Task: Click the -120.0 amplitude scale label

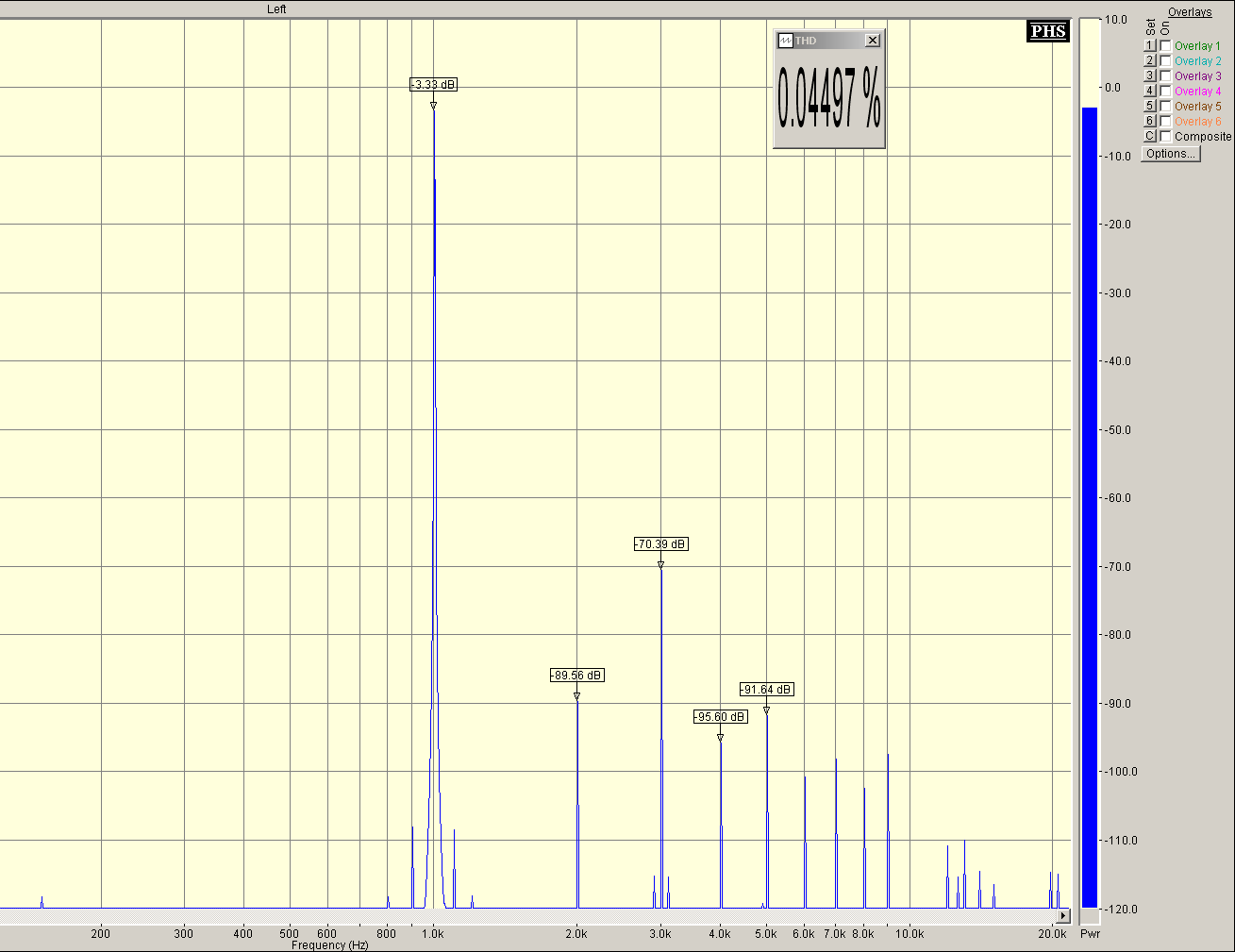Action: click(x=1120, y=910)
